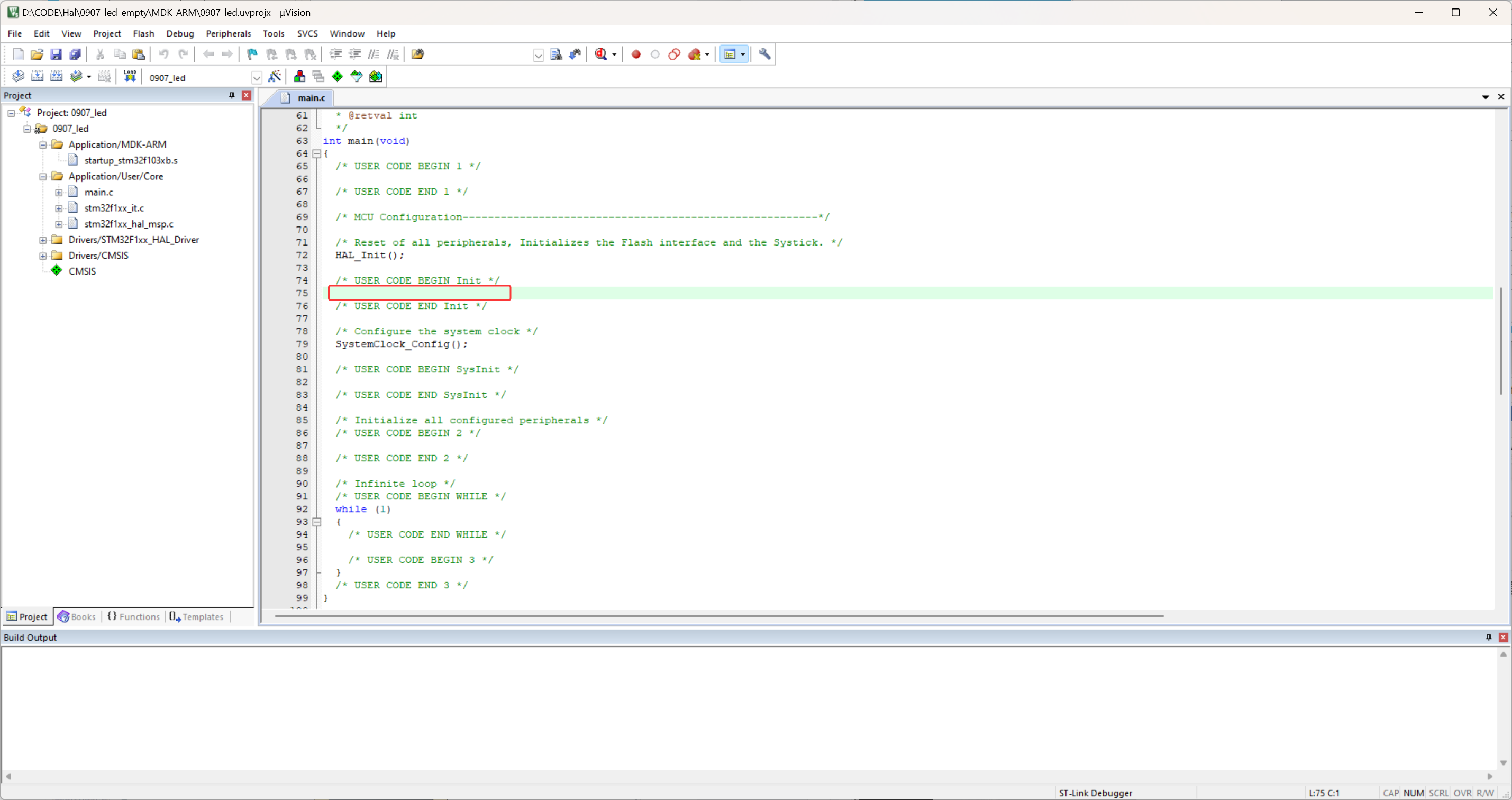Open Options for Target magic wand
The width and height of the screenshot is (1512, 800).
(275, 76)
